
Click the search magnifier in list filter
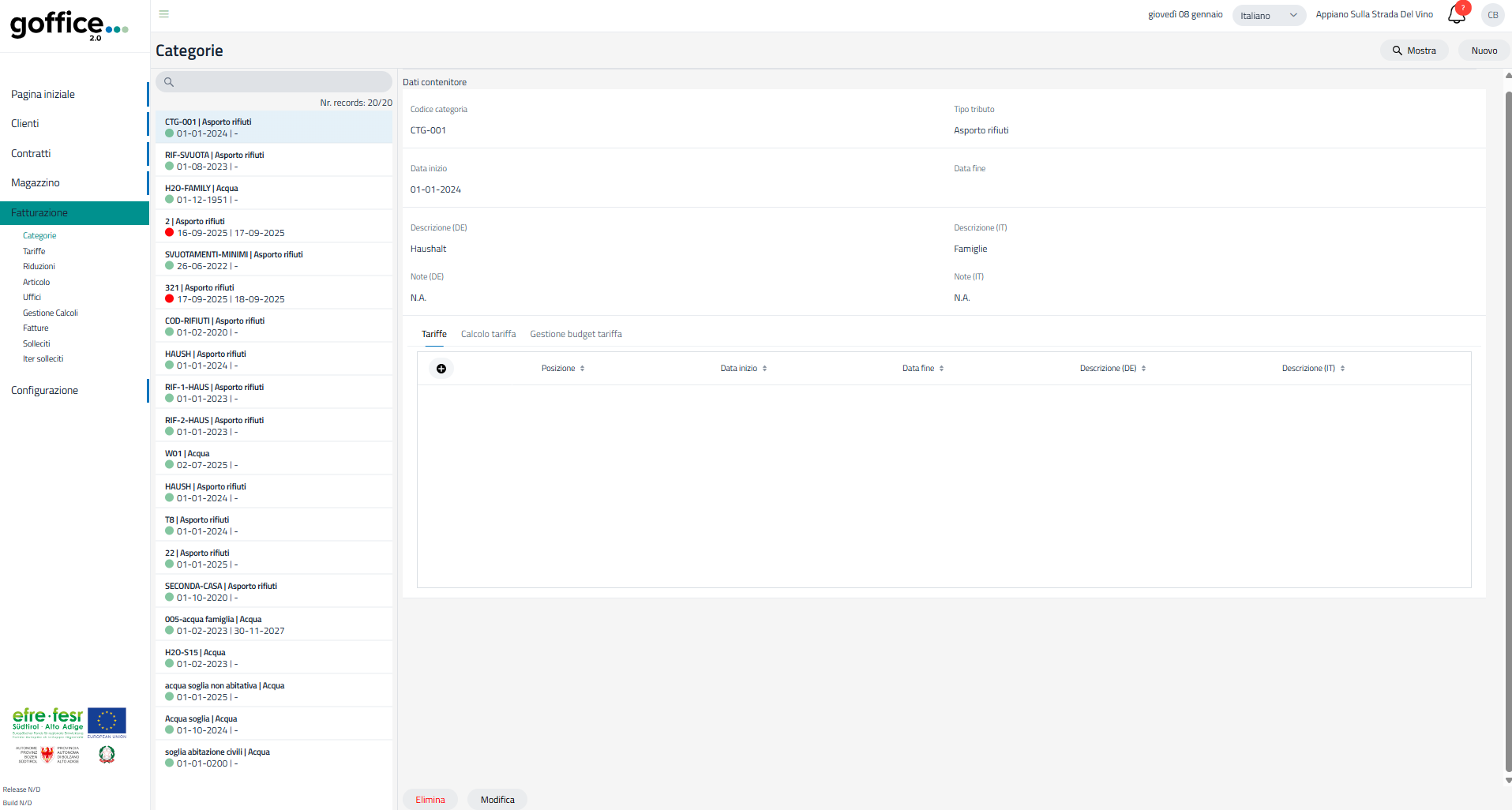[169, 82]
